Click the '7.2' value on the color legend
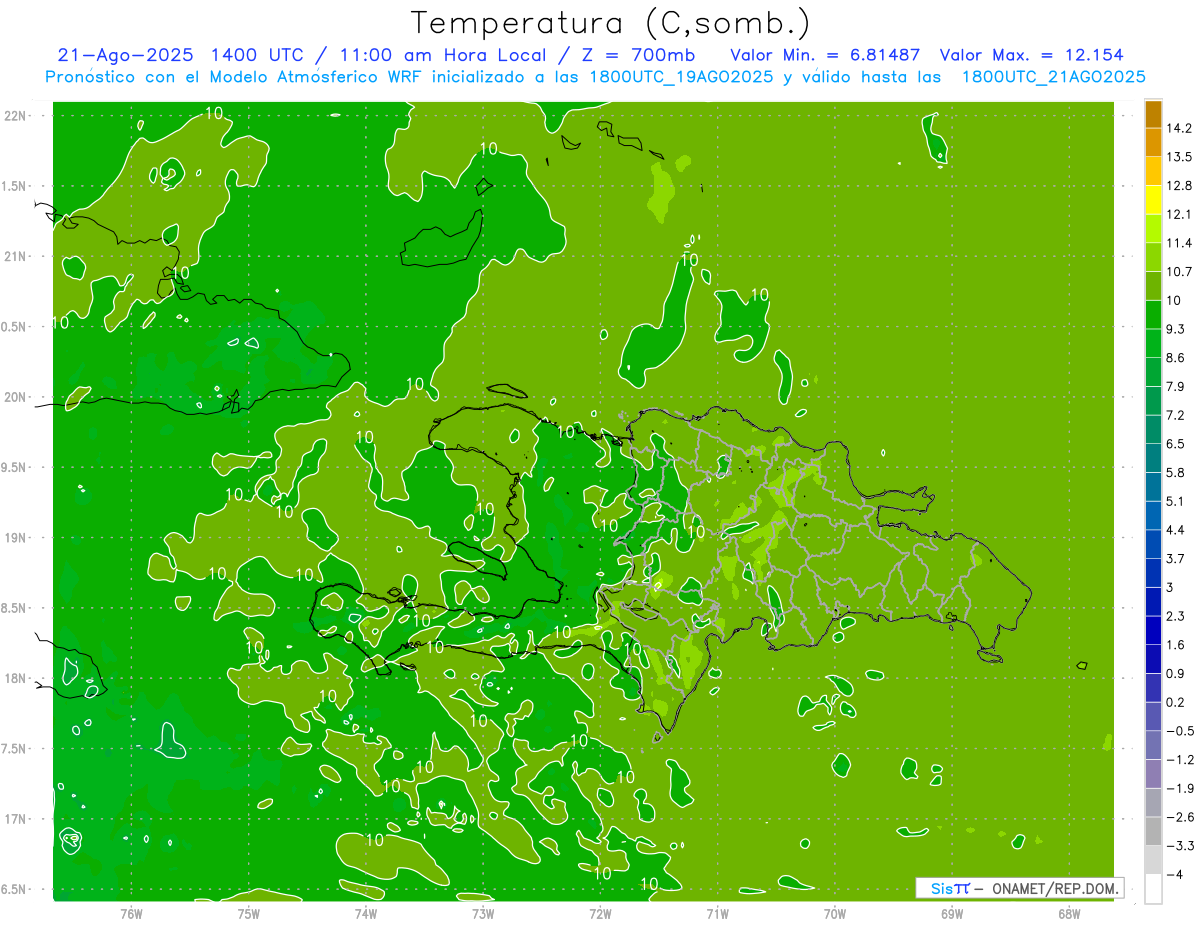The image size is (1200, 927). click(x=1176, y=415)
